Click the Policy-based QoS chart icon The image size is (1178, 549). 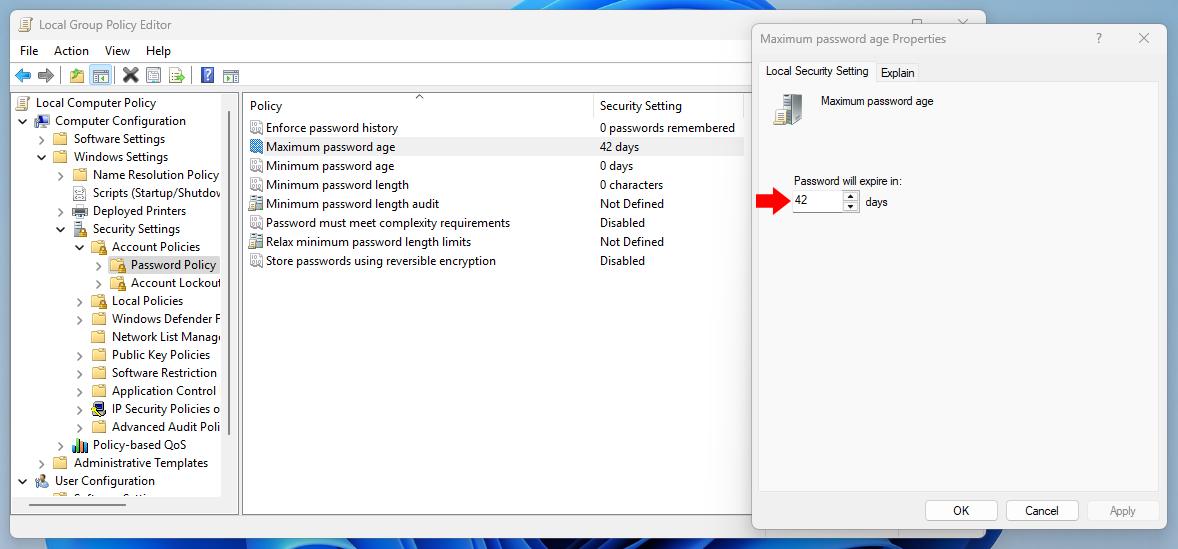(x=80, y=445)
